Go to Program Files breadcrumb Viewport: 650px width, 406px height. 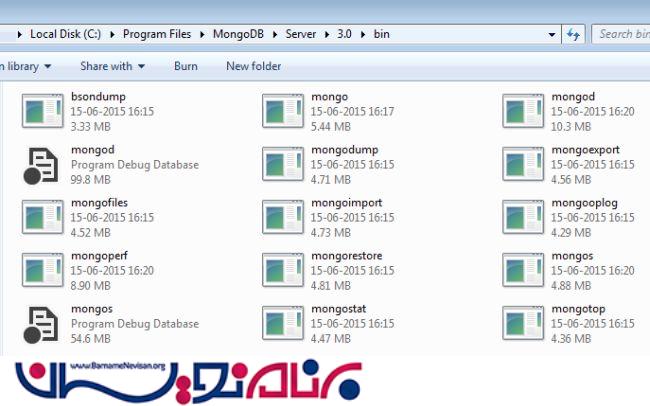(157, 34)
